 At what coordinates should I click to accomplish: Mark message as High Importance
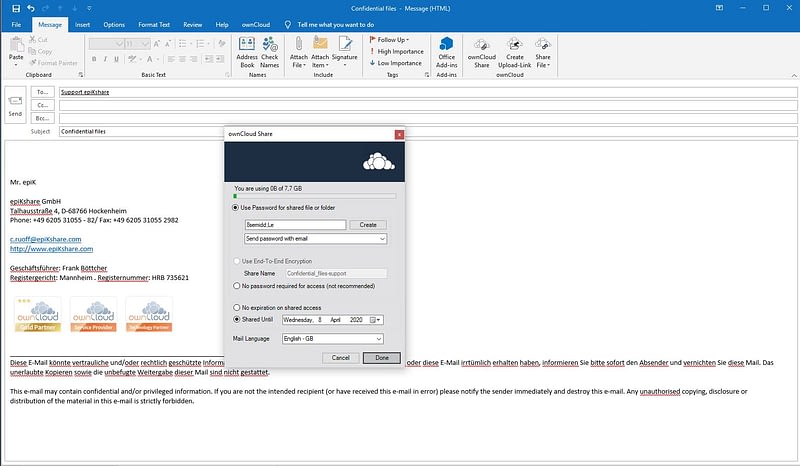[396, 51]
